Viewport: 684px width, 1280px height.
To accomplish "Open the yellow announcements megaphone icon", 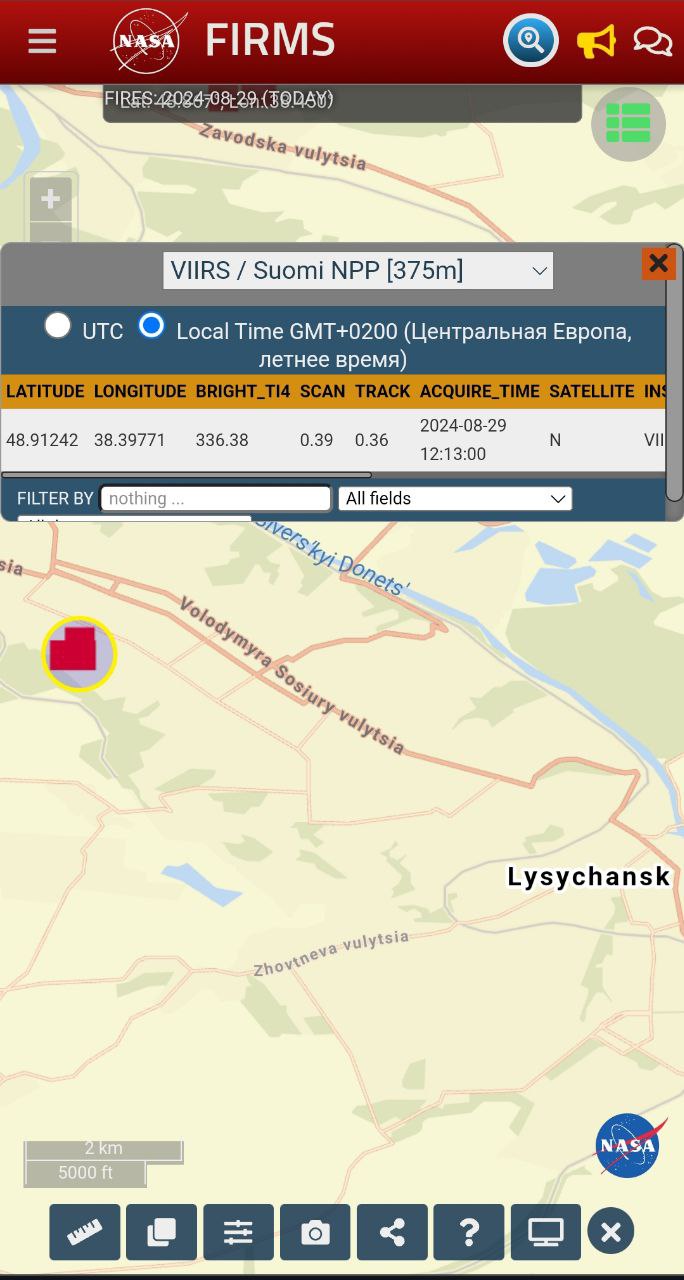I will point(596,42).
